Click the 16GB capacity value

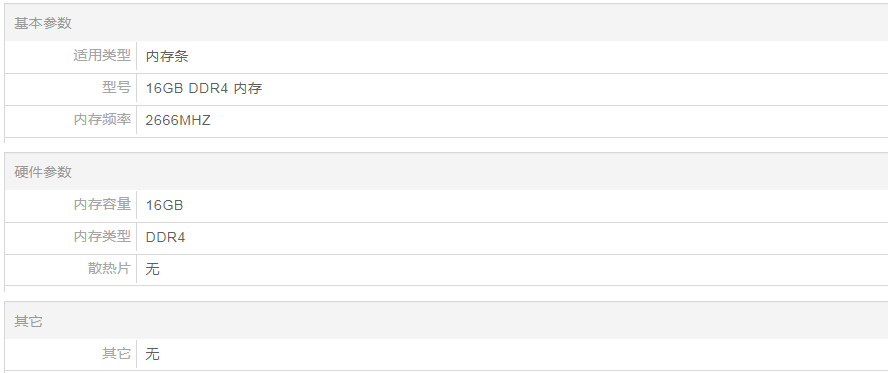tap(164, 205)
